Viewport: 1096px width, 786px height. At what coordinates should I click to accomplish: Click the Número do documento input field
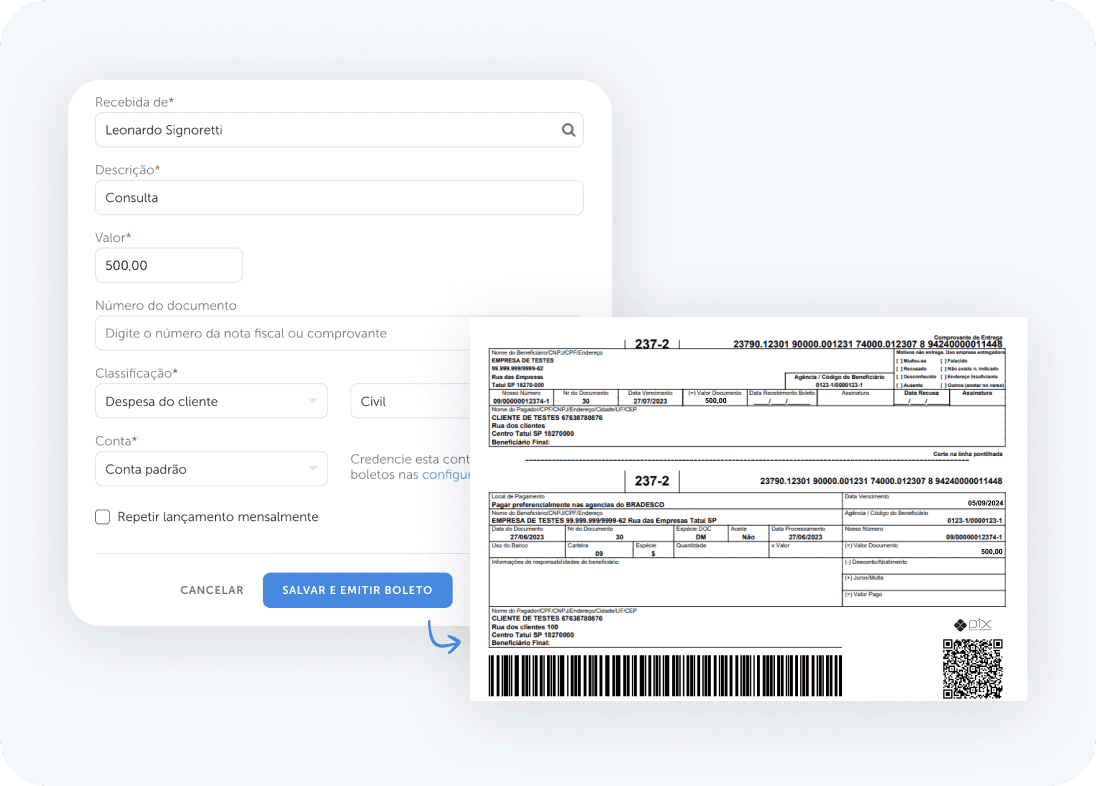[x=280, y=334]
